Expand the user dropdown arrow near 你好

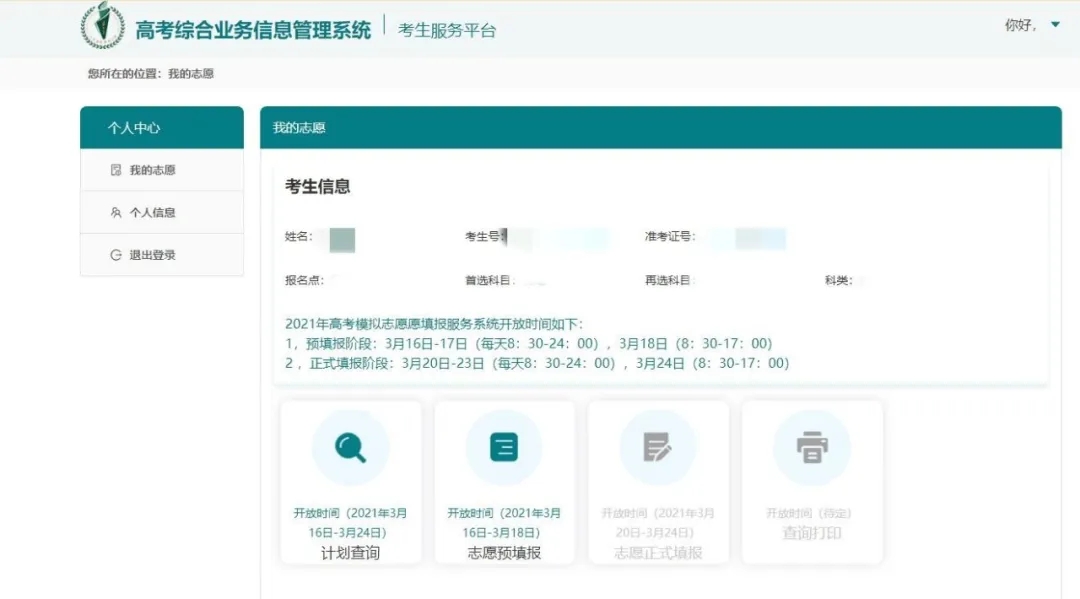point(1055,25)
